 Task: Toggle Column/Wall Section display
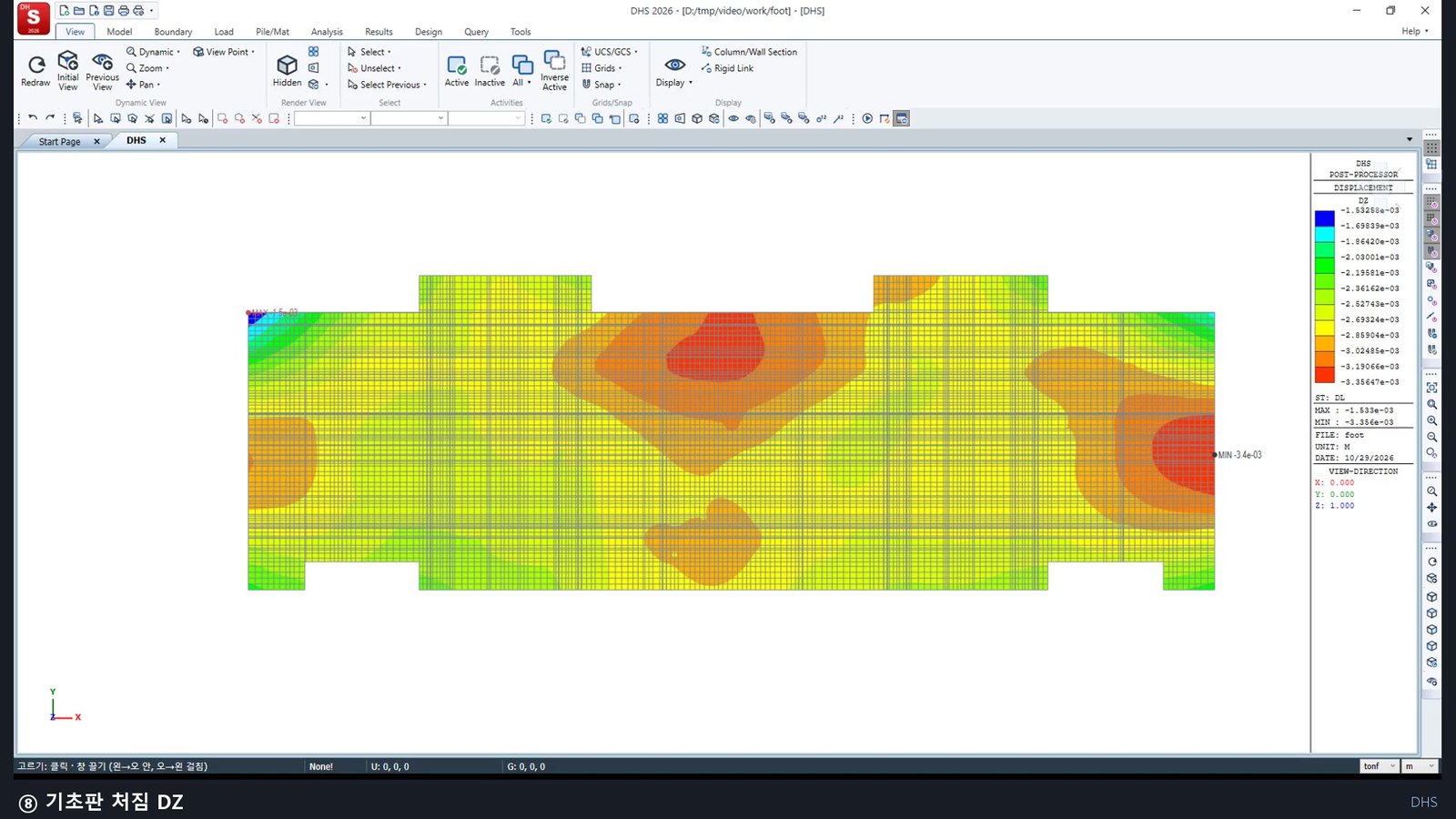point(749,52)
